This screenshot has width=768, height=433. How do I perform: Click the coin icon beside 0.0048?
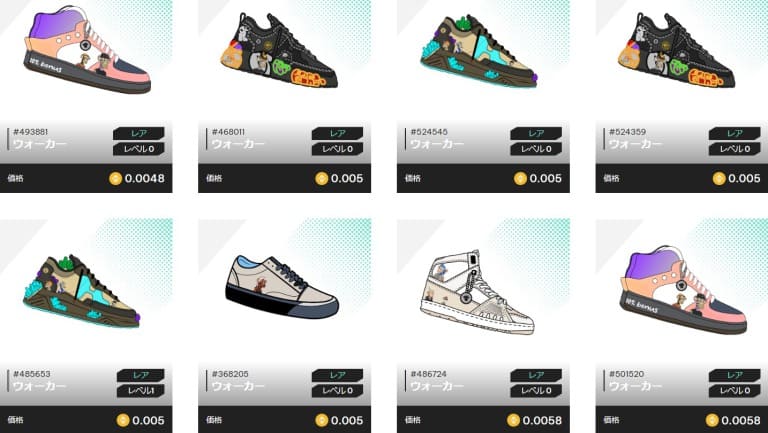115,178
